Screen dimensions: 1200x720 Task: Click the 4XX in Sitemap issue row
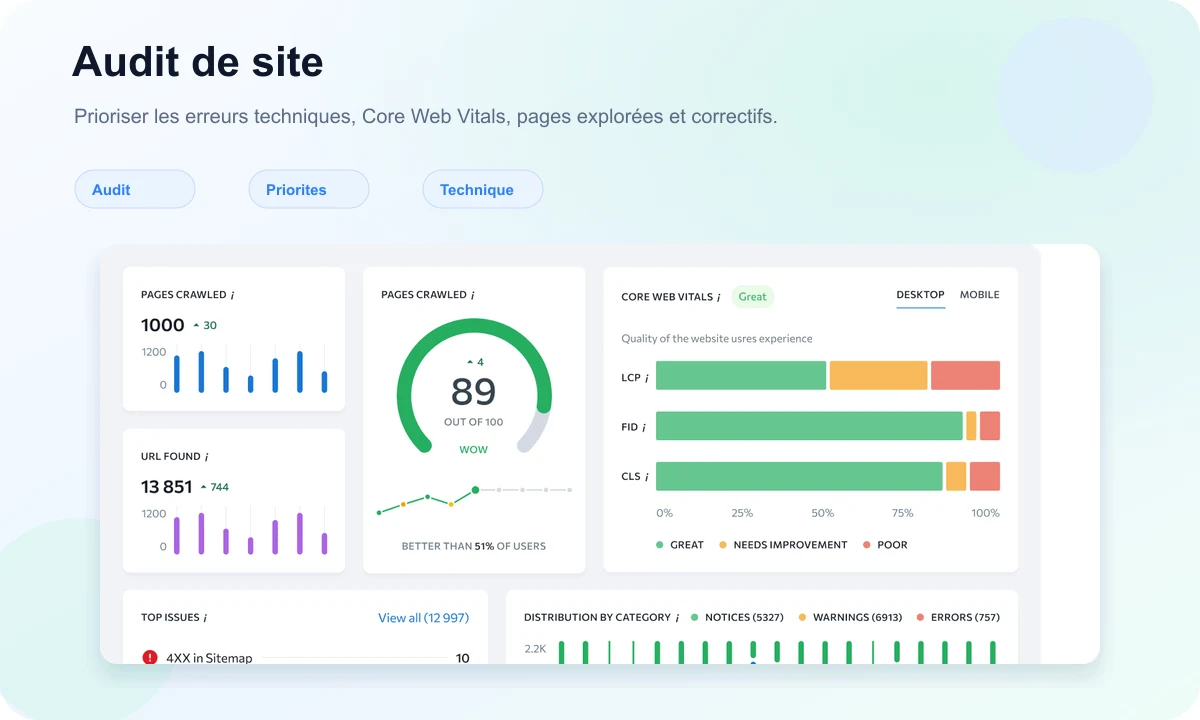click(x=305, y=657)
